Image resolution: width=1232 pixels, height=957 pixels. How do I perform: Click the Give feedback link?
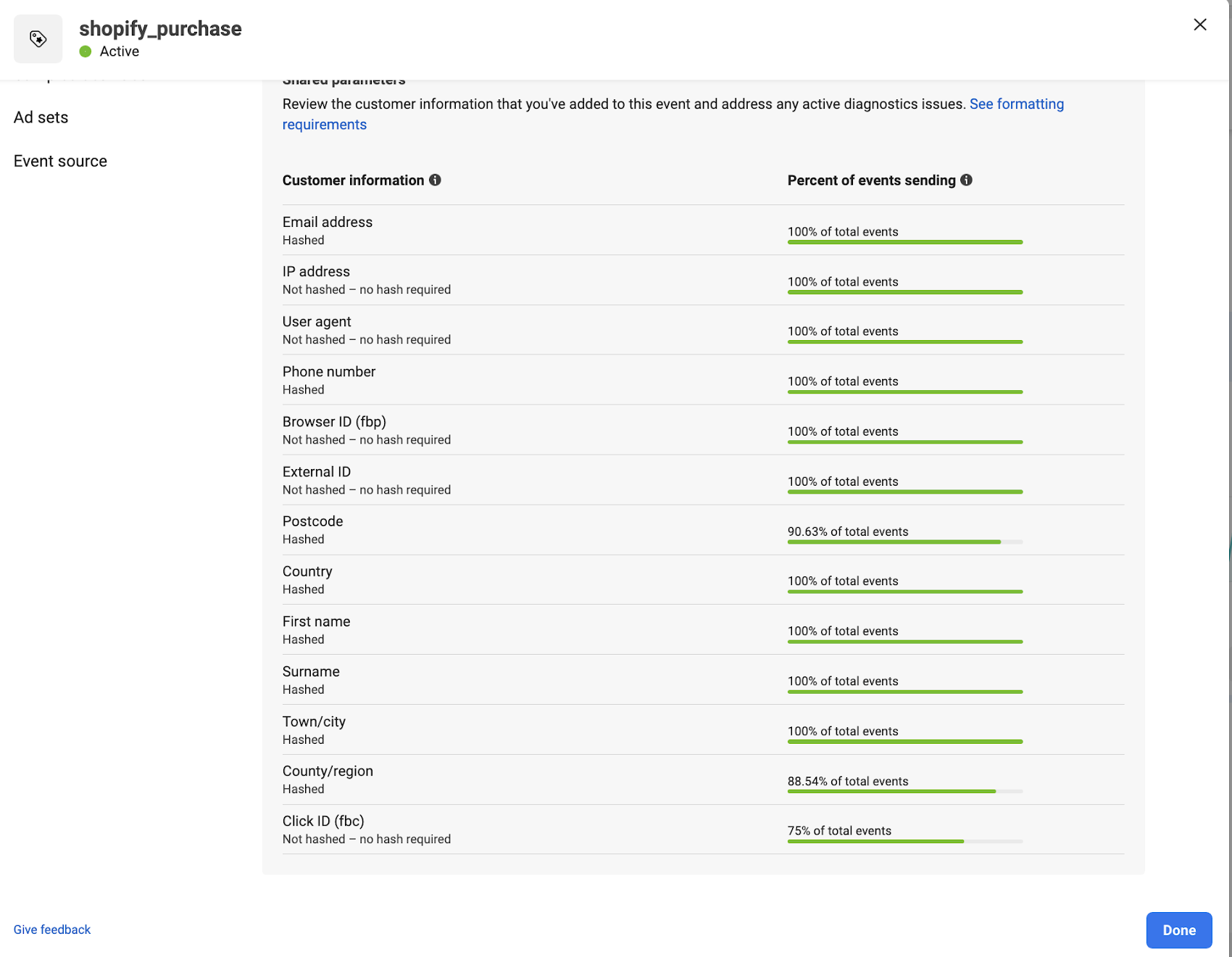click(52, 929)
